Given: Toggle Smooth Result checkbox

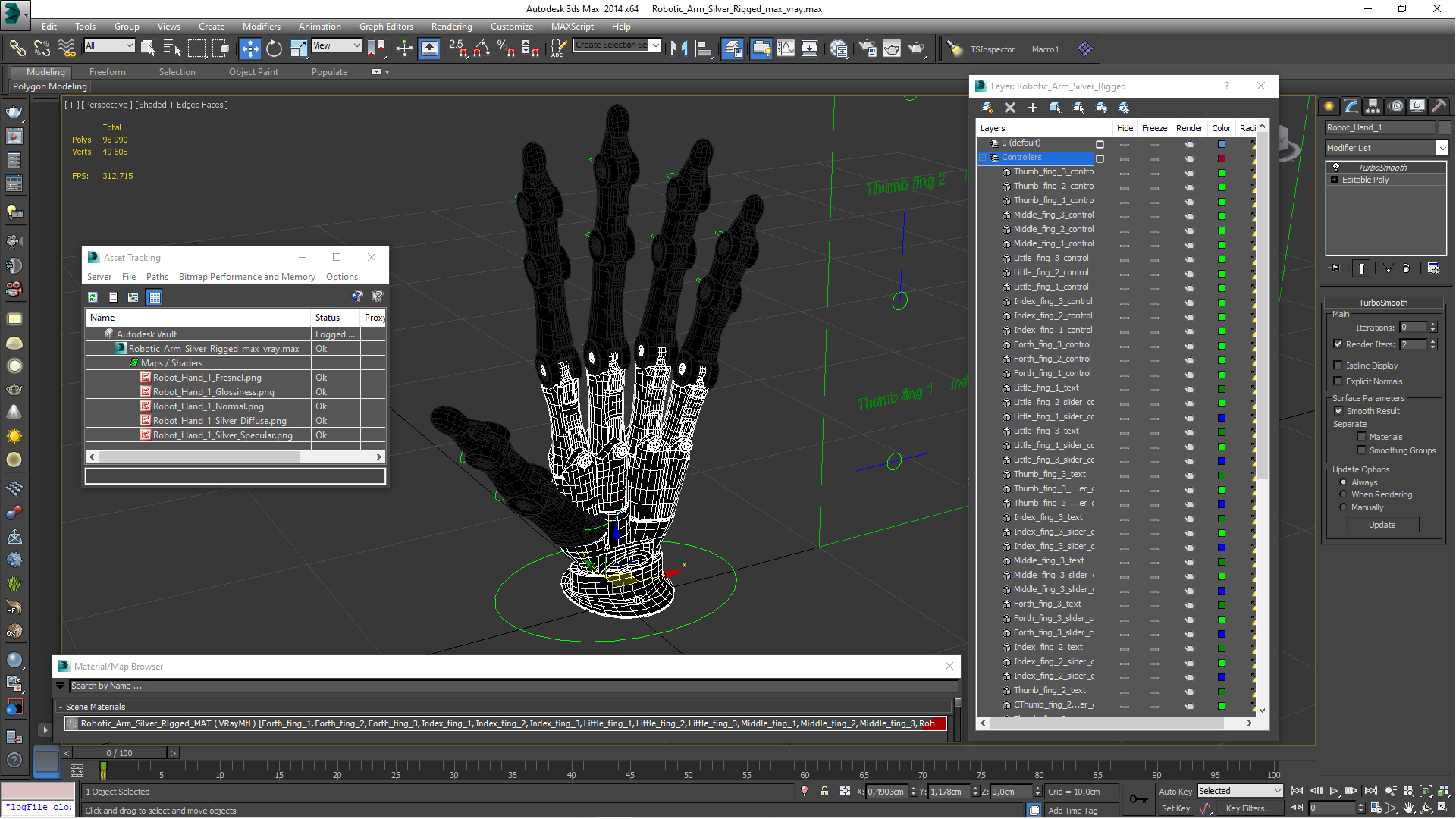Looking at the screenshot, I should pos(1338,411).
